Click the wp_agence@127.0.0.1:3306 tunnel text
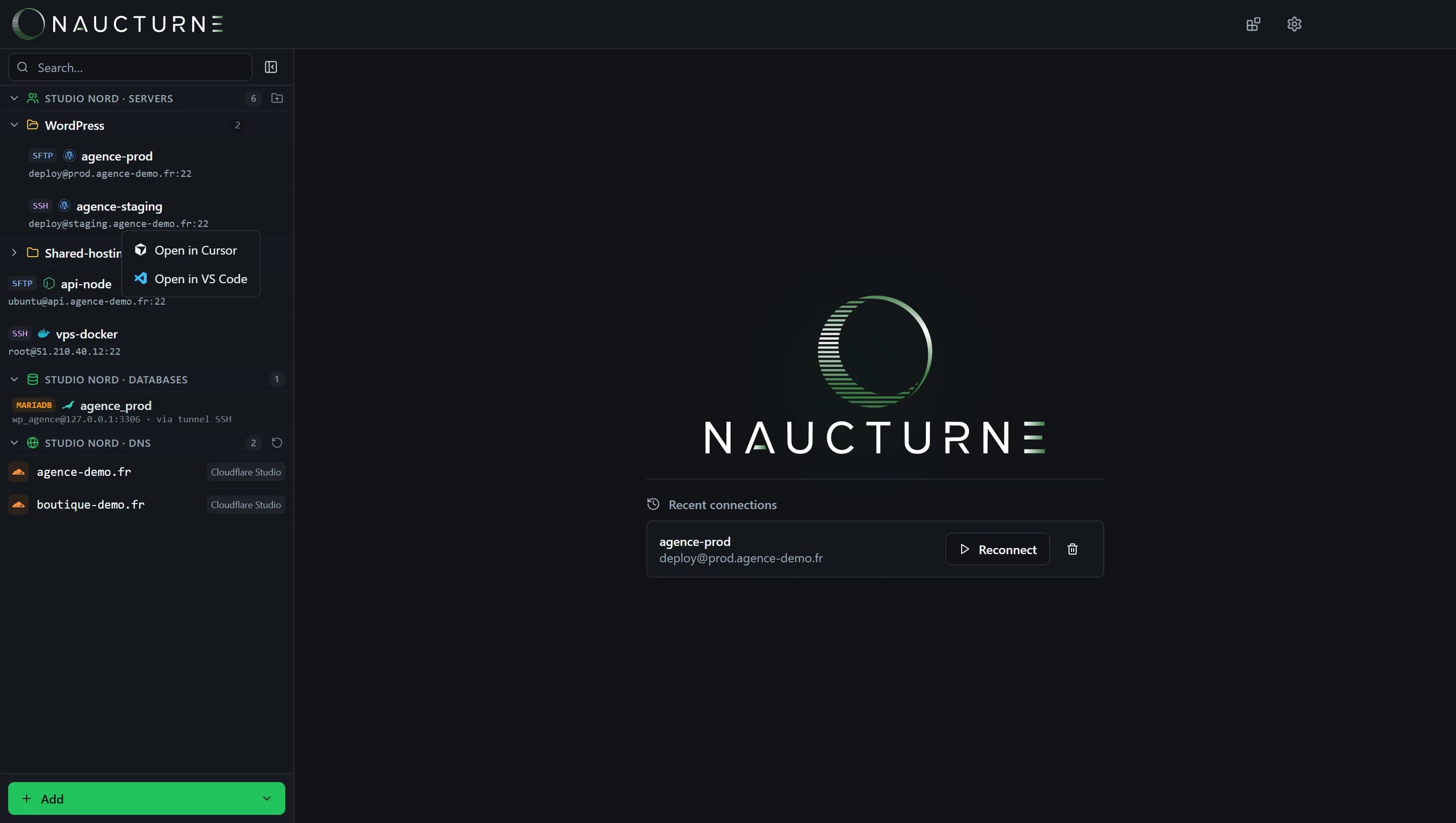Image resolution: width=1456 pixels, height=823 pixels. (x=122, y=419)
